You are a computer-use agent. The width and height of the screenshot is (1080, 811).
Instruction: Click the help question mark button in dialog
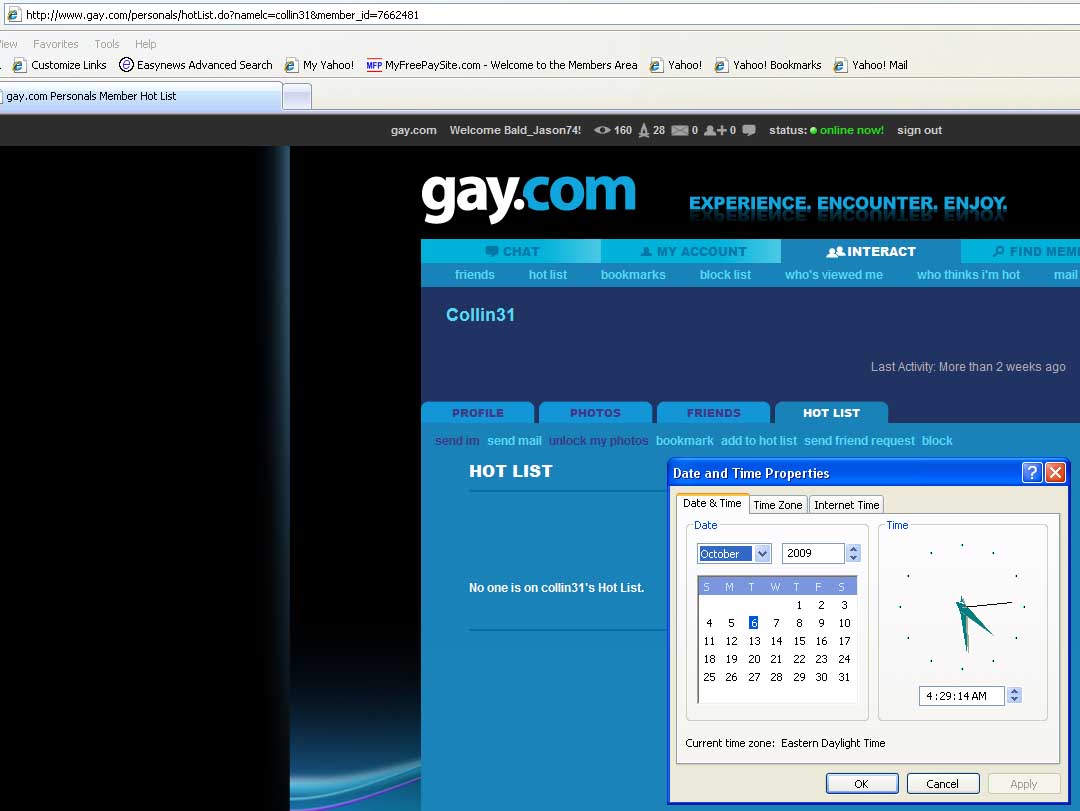point(1032,473)
